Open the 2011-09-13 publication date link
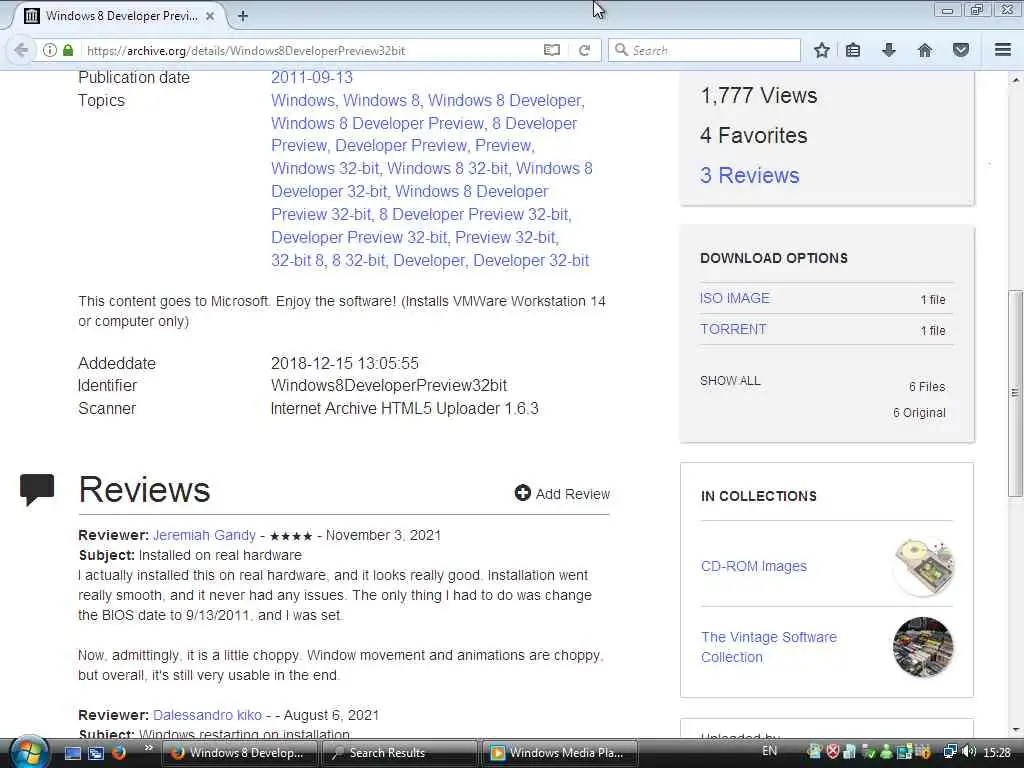Image resolution: width=1024 pixels, height=768 pixels. pyautogui.click(x=312, y=77)
